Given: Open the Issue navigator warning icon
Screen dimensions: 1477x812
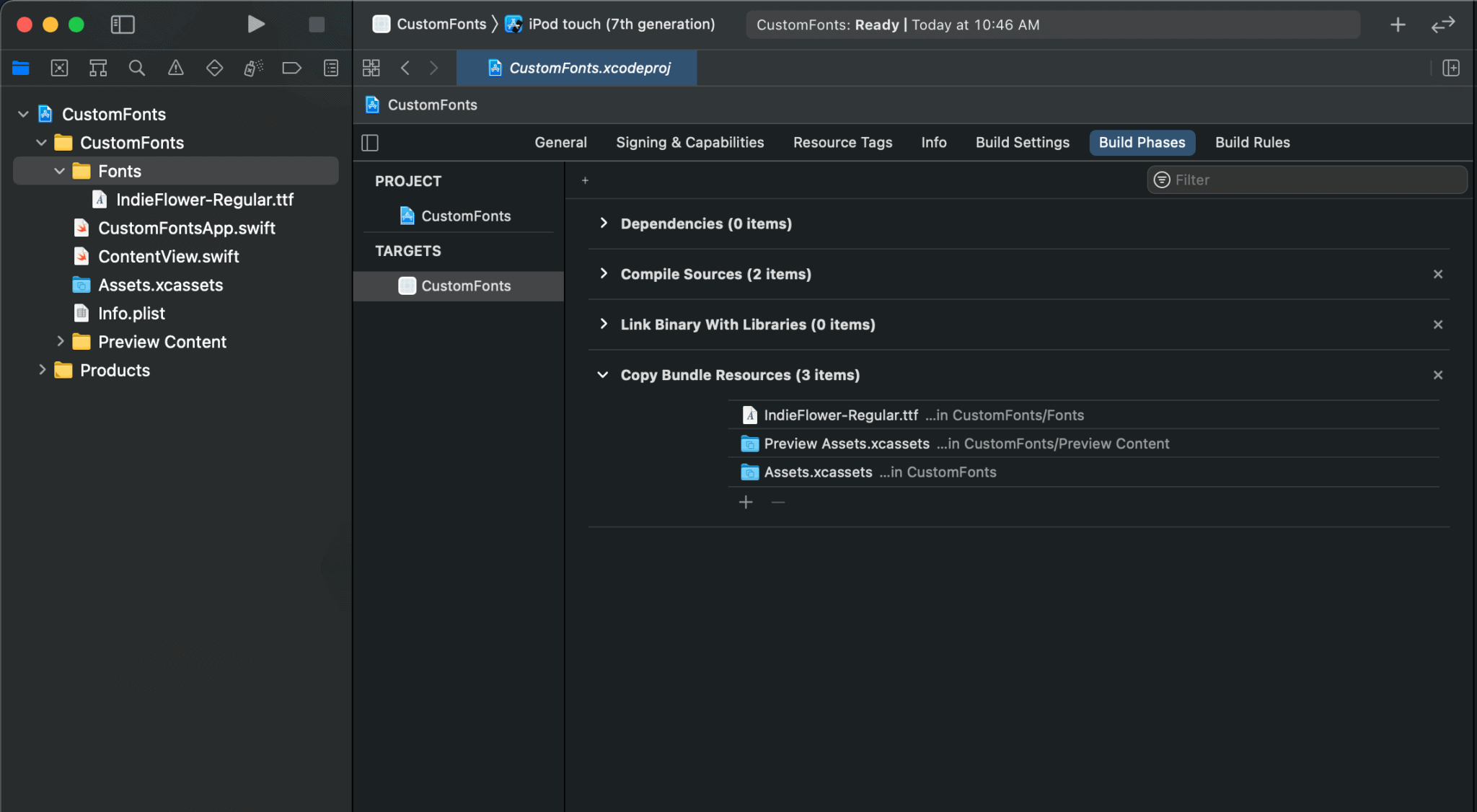Looking at the screenshot, I should click(175, 68).
